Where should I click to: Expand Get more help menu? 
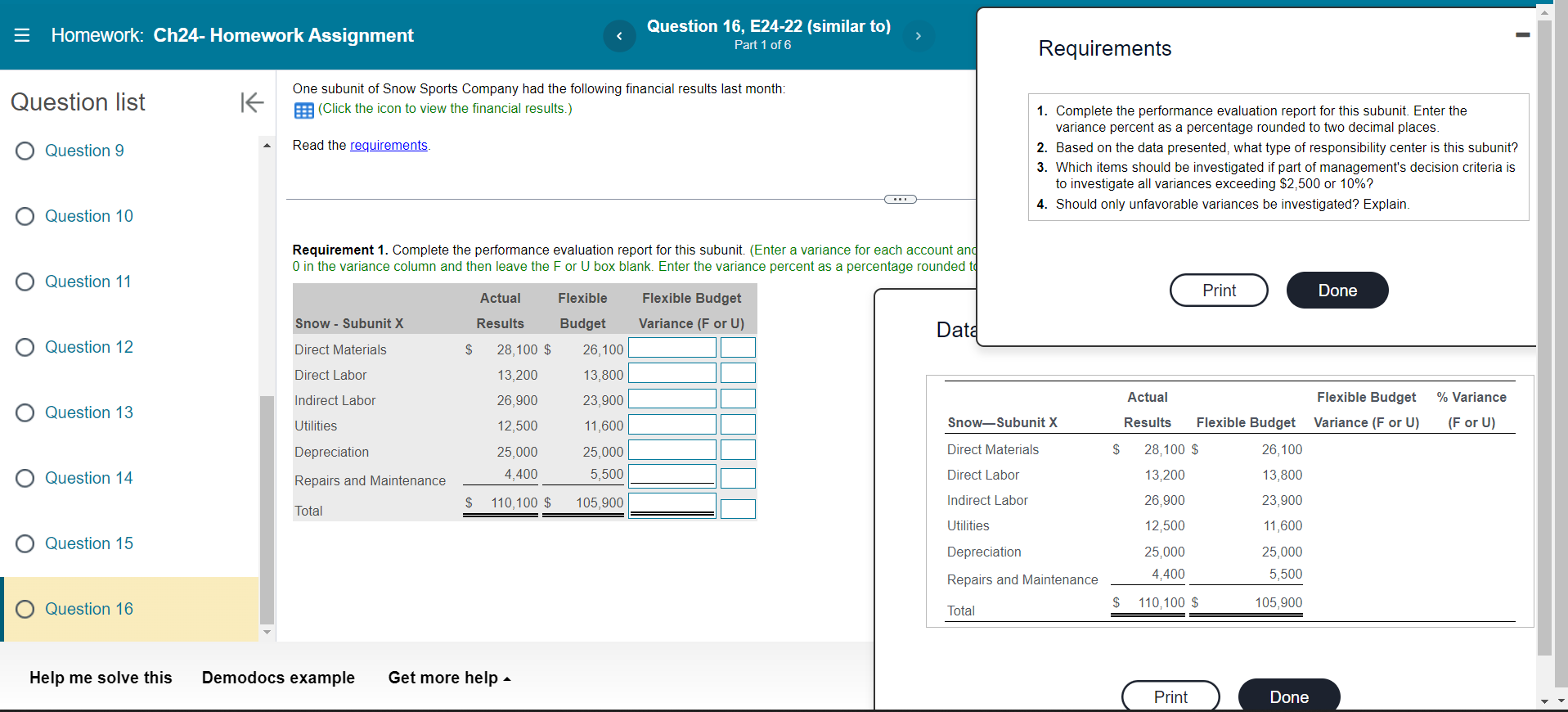[449, 678]
